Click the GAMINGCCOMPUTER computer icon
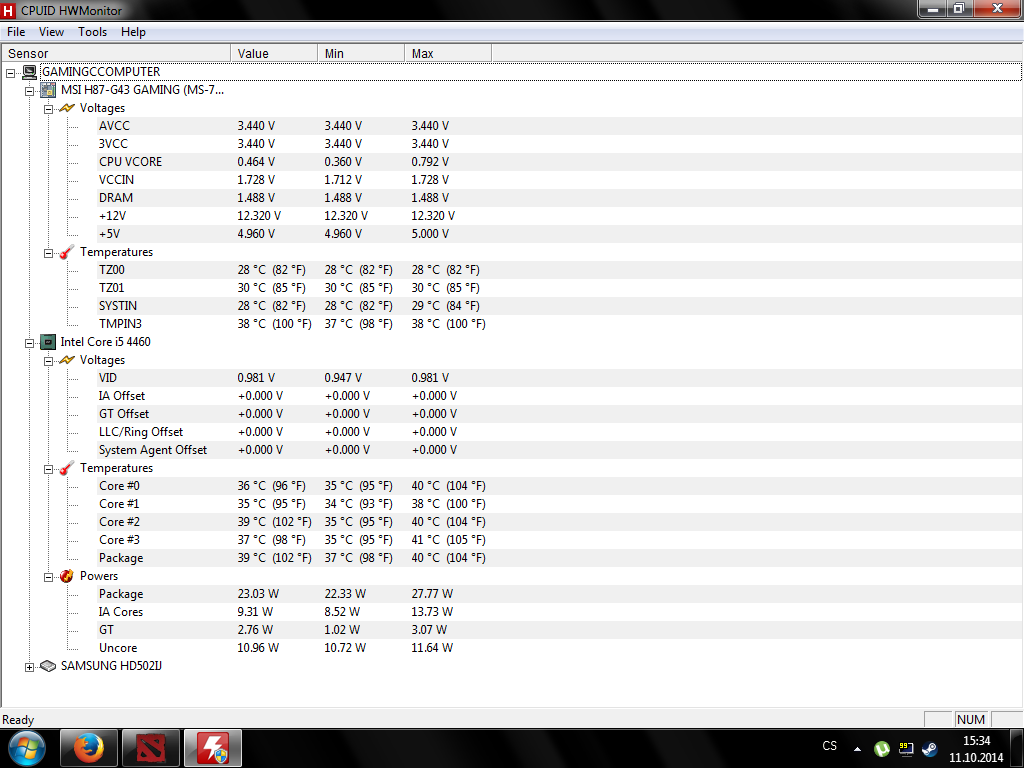Screen dimensions: 1024x768 [29, 72]
